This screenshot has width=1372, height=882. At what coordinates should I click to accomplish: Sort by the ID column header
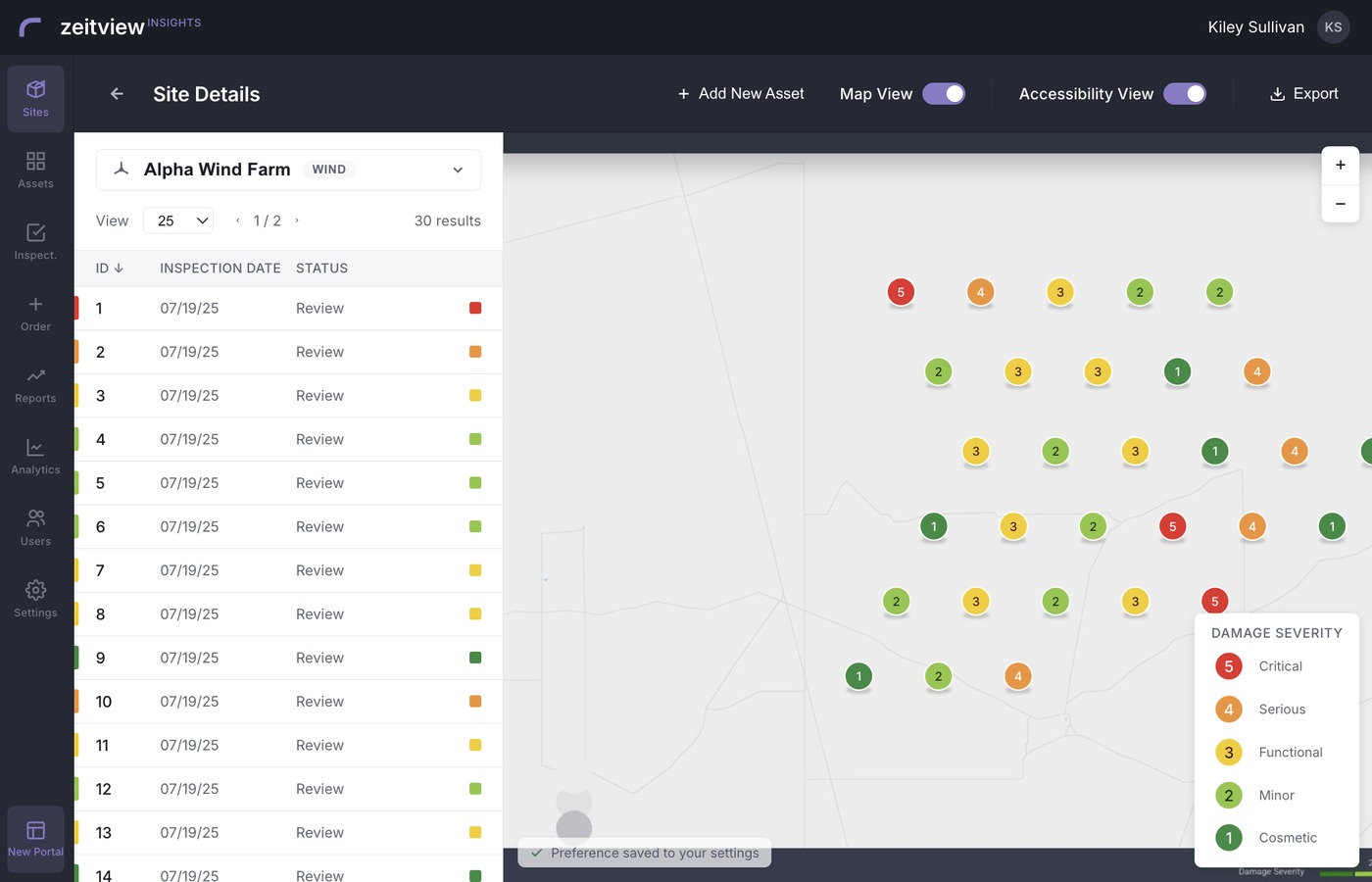point(109,269)
